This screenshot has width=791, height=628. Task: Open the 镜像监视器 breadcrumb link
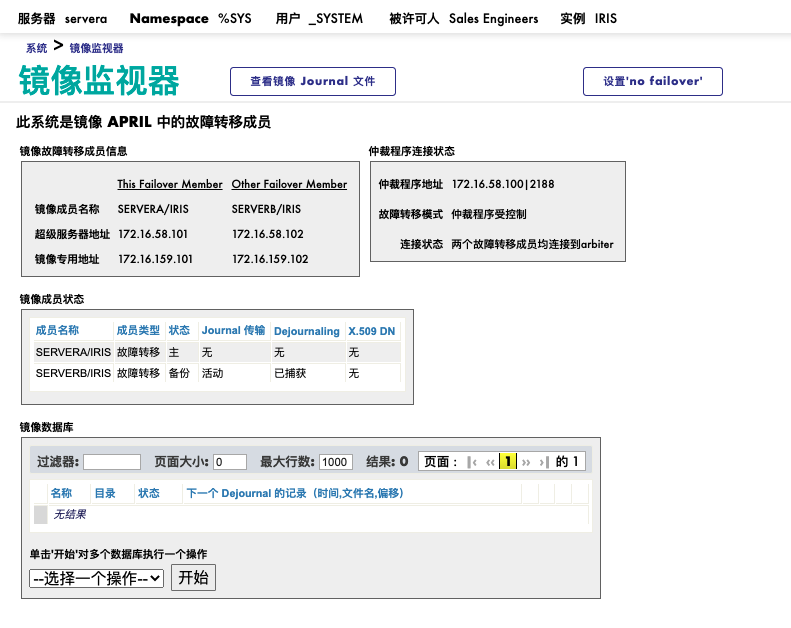click(97, 48)
